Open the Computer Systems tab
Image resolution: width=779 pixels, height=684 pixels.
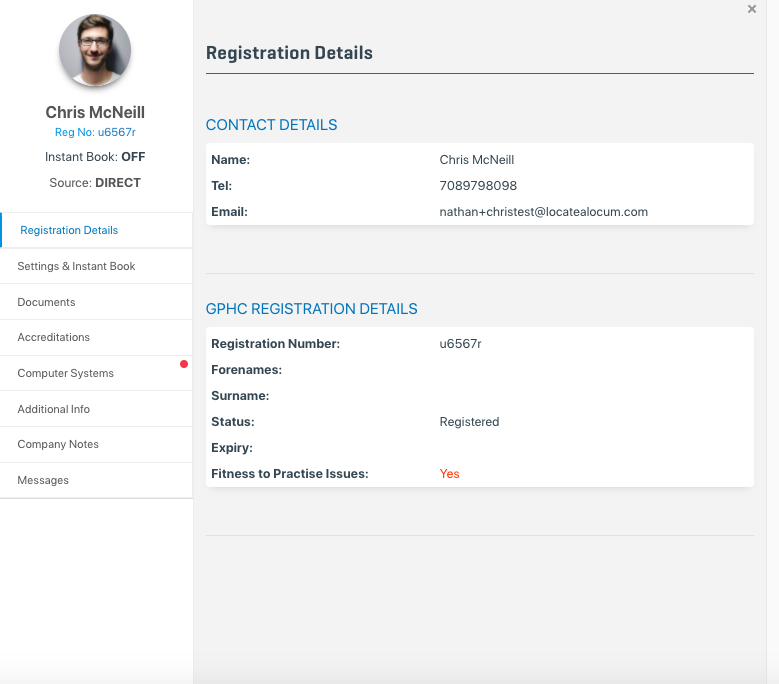(x=65, y=373)
